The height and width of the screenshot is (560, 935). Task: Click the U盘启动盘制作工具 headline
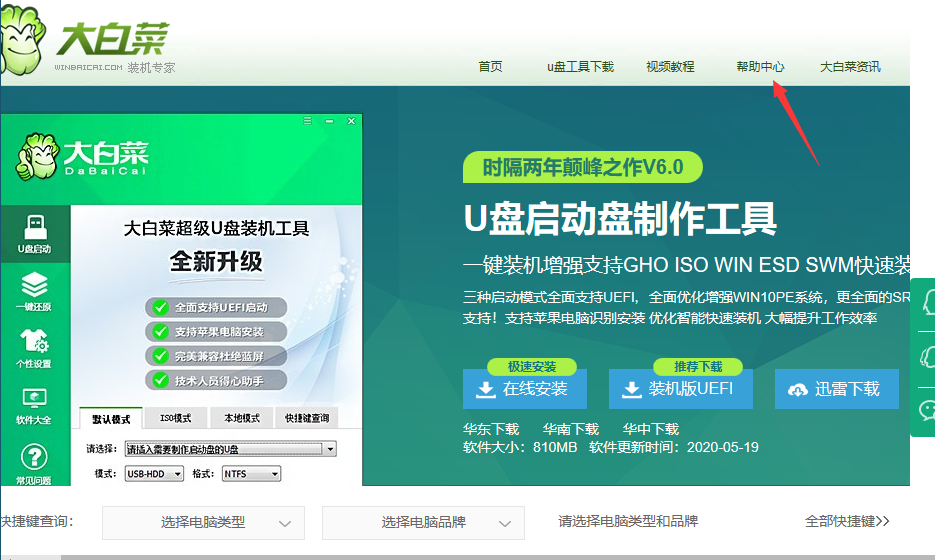[620, 218]
